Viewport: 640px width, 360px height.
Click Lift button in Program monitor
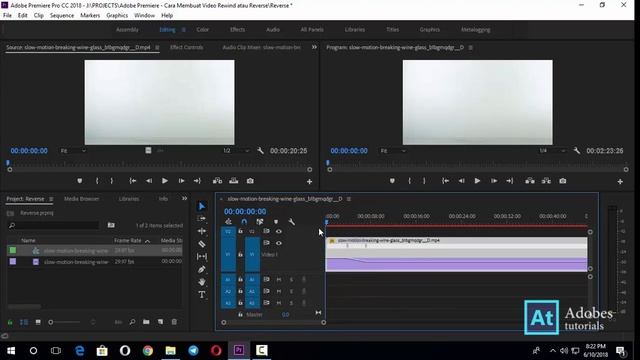click(530, 181)
